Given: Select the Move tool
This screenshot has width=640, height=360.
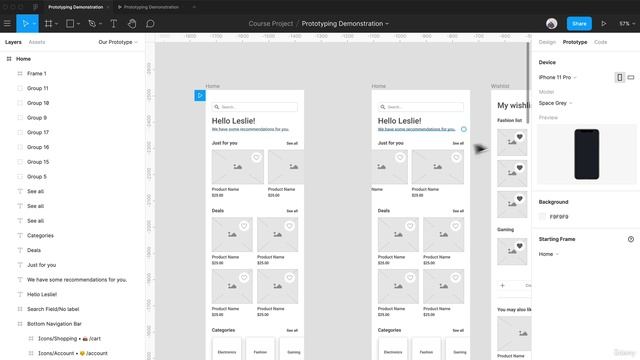Looking at the screenshot, I should [x=25, y=24].
